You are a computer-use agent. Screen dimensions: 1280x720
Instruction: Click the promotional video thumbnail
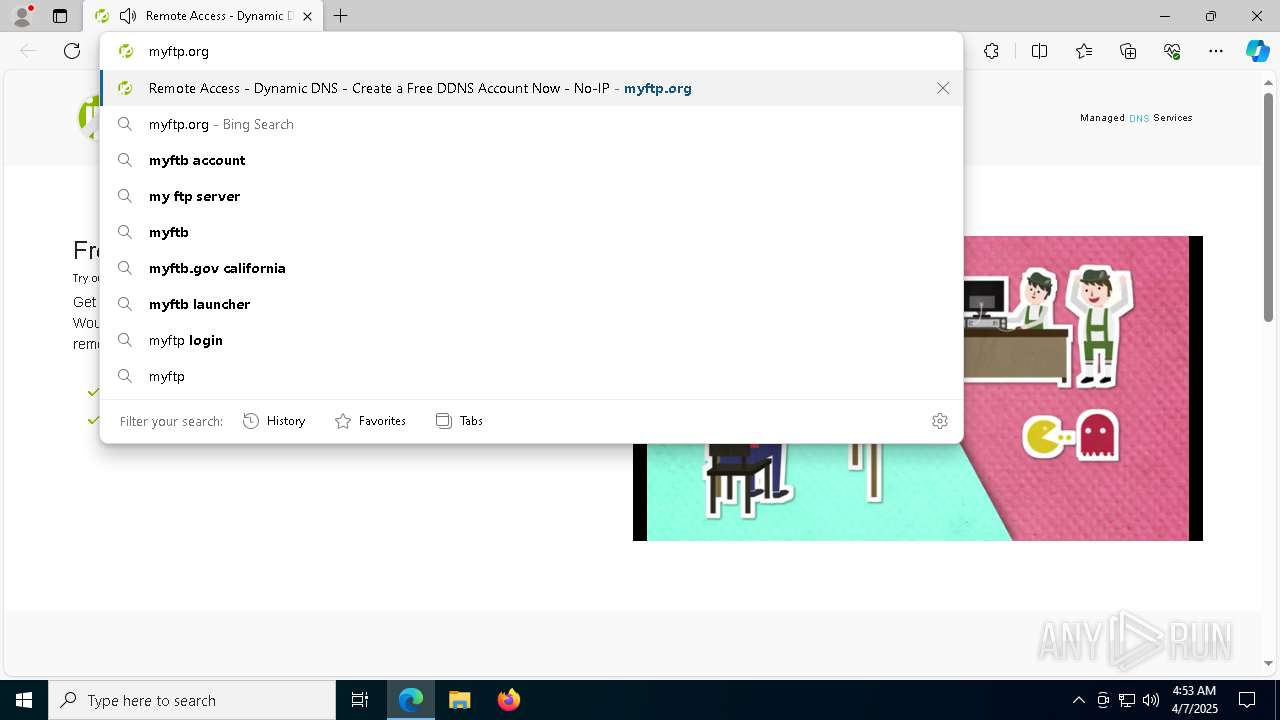[x=917, y=388]
